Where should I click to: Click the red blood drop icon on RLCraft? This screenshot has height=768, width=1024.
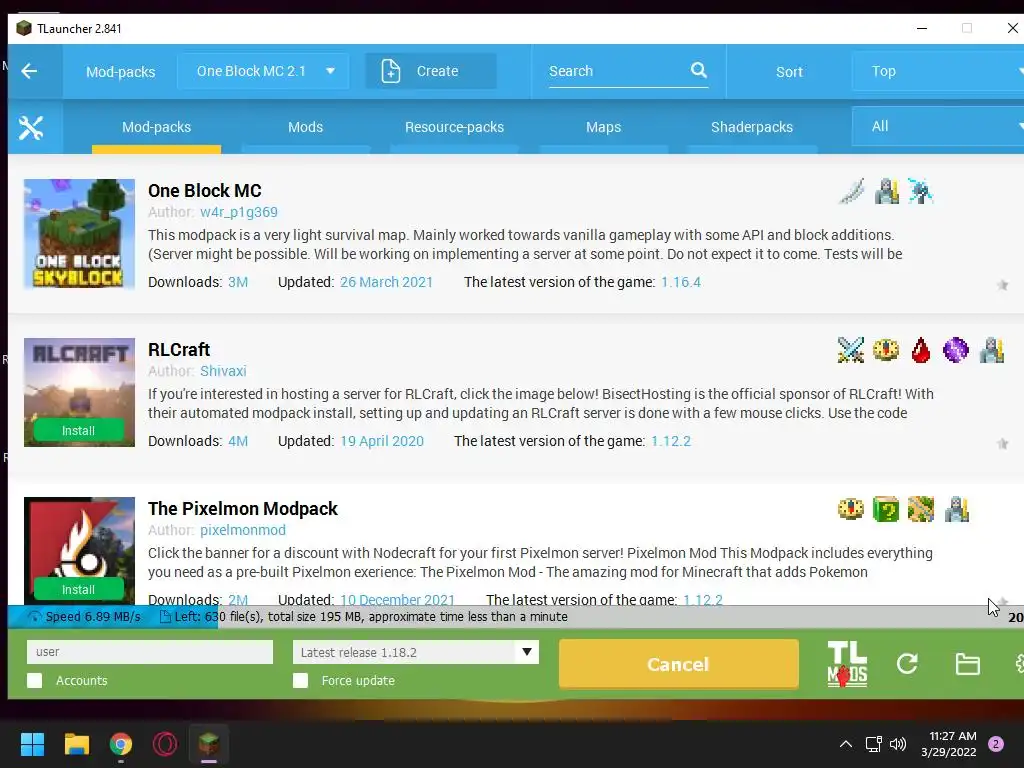point(921,350)
